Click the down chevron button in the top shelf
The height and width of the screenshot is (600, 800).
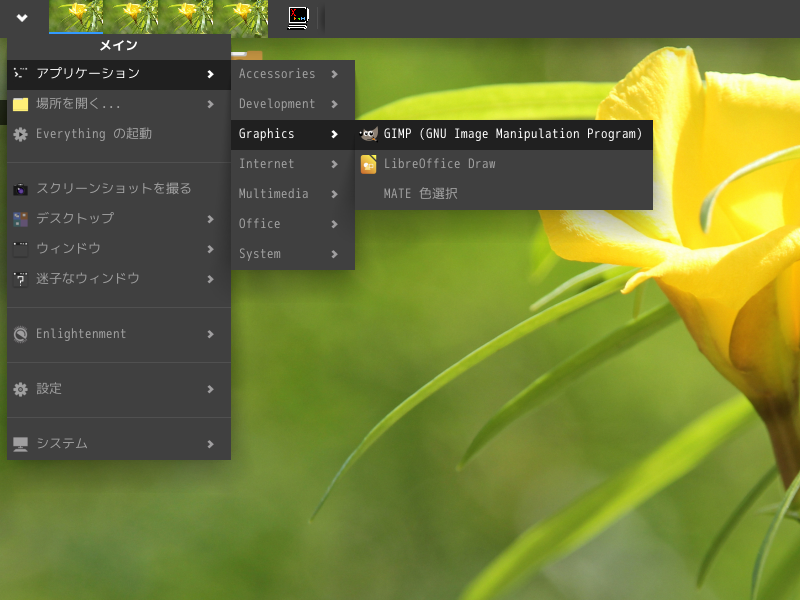pyautogui.click(x=22, y=18)
